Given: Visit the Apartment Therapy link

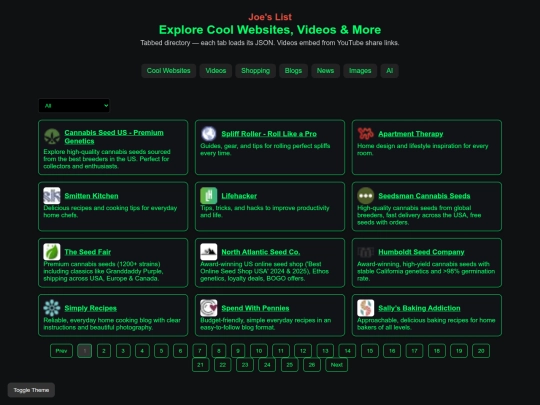Looking at the screenshot, I should pyautogui.click(x=411, y=134).
